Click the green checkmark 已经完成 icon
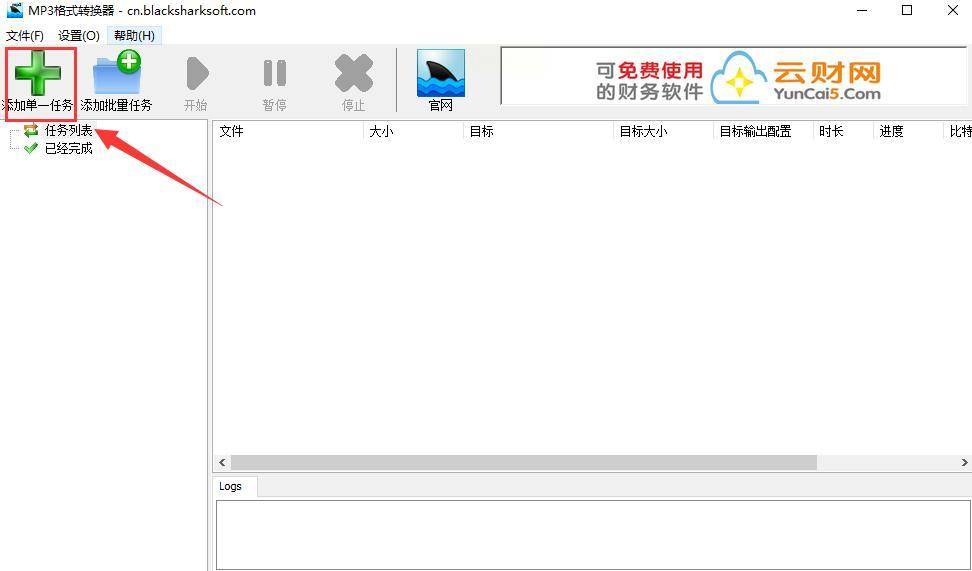This screenshot has width=972, height=571. [31, 148]
